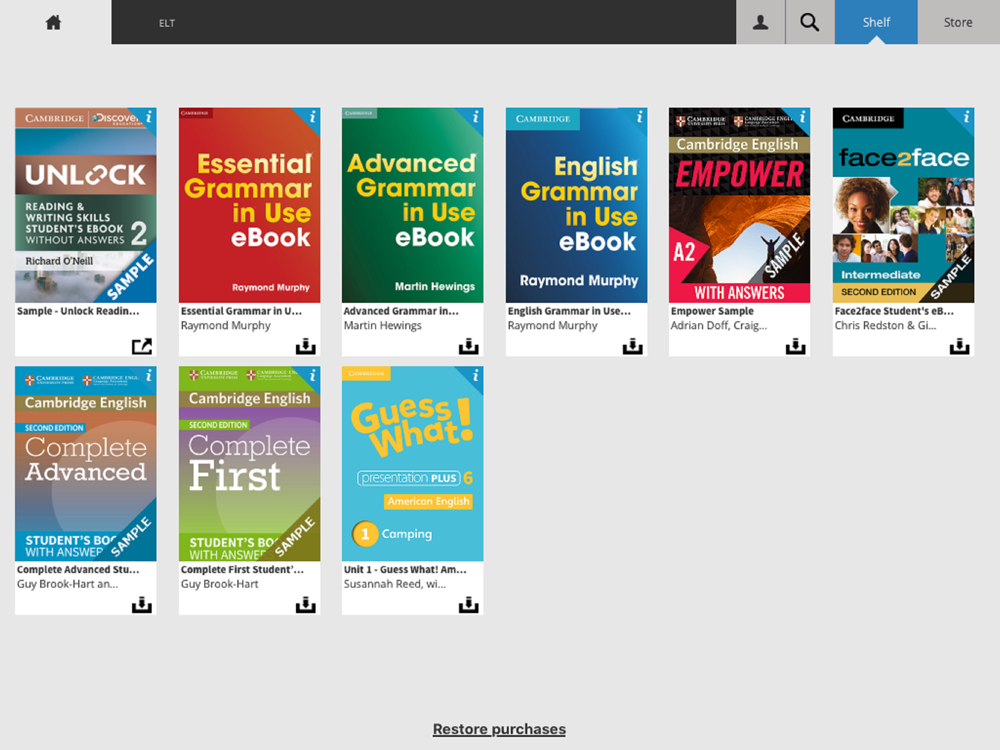Screen dimensions: 1000x750
Task: Show info for Guess What! Unit 1
Action: tap(476, 375)
